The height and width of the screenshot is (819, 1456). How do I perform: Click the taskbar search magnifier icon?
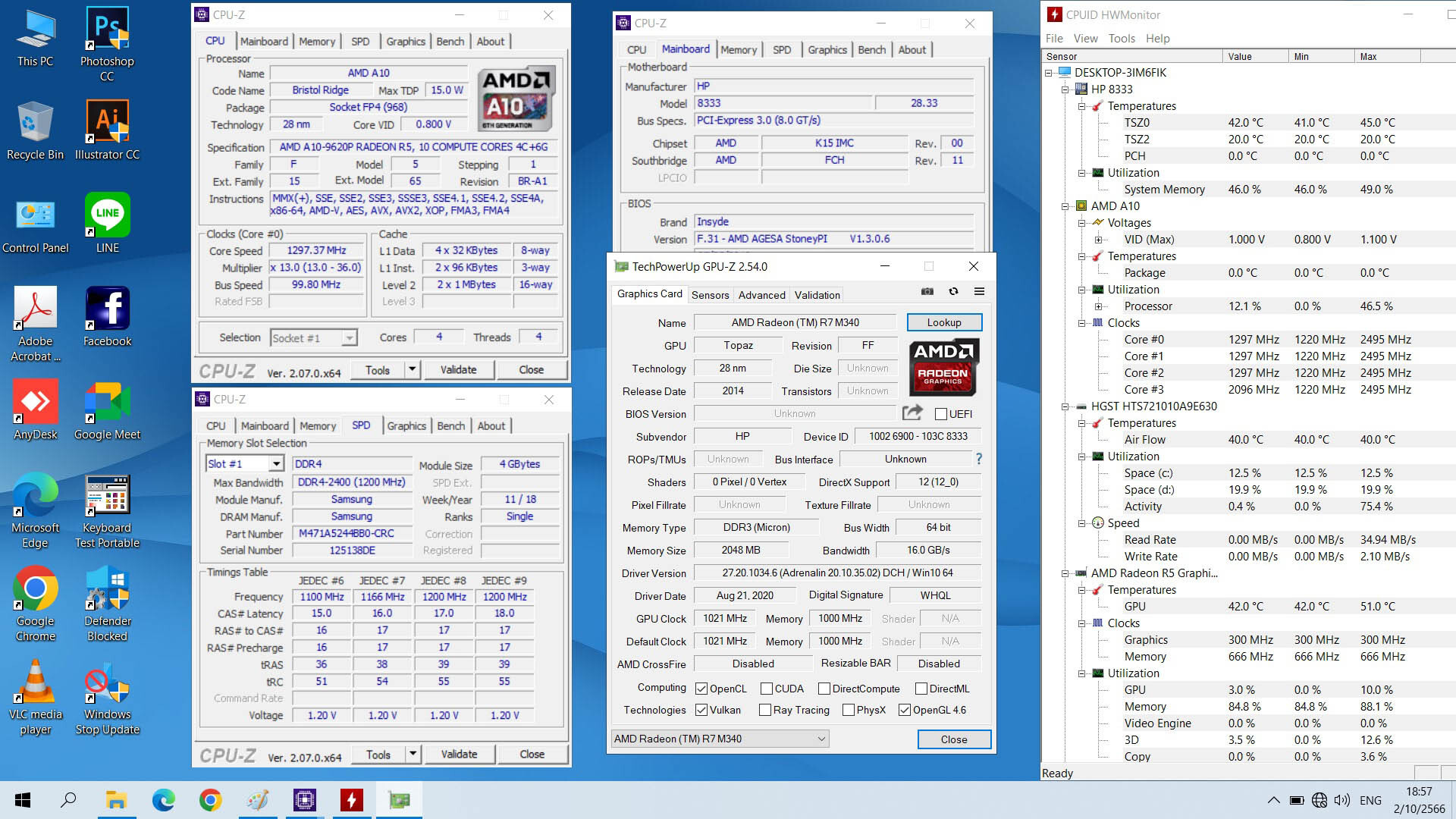(x=68, y=800)
